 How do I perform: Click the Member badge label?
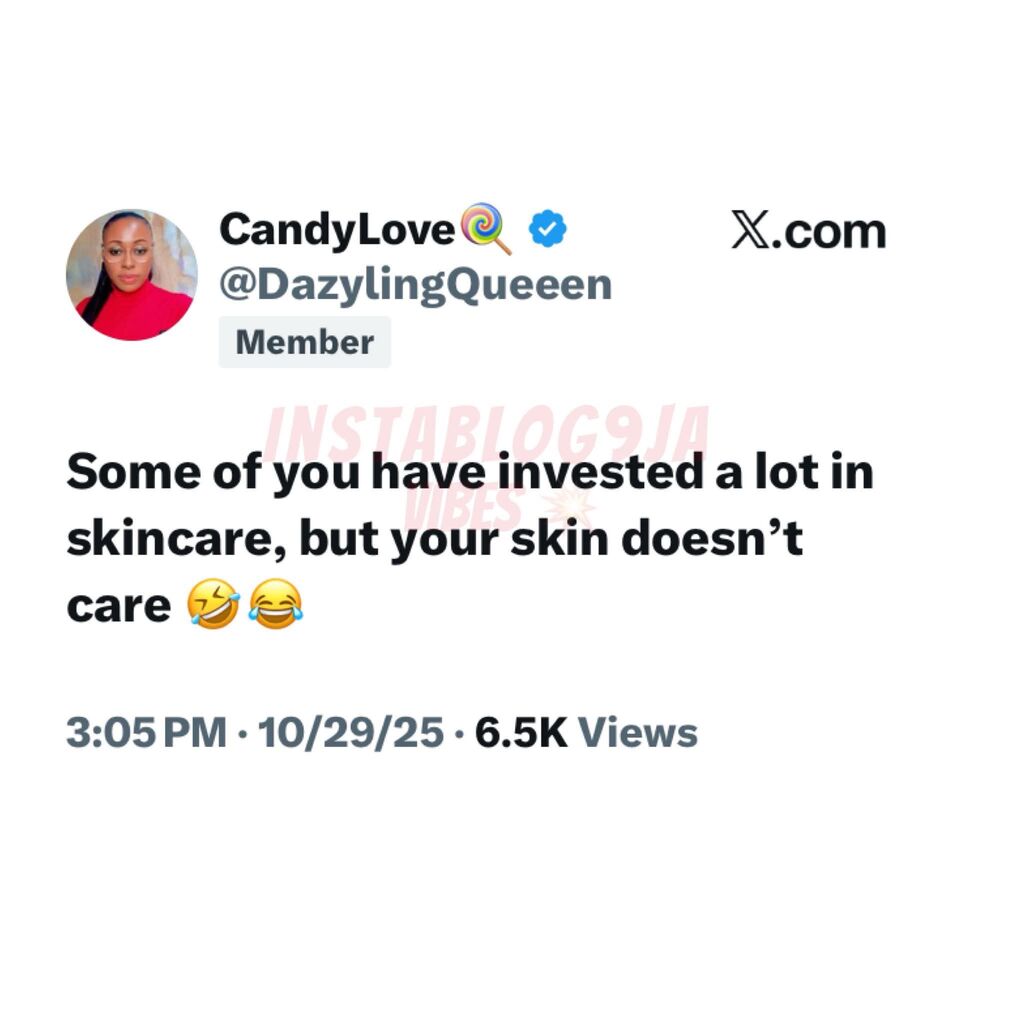click(304, 342)
